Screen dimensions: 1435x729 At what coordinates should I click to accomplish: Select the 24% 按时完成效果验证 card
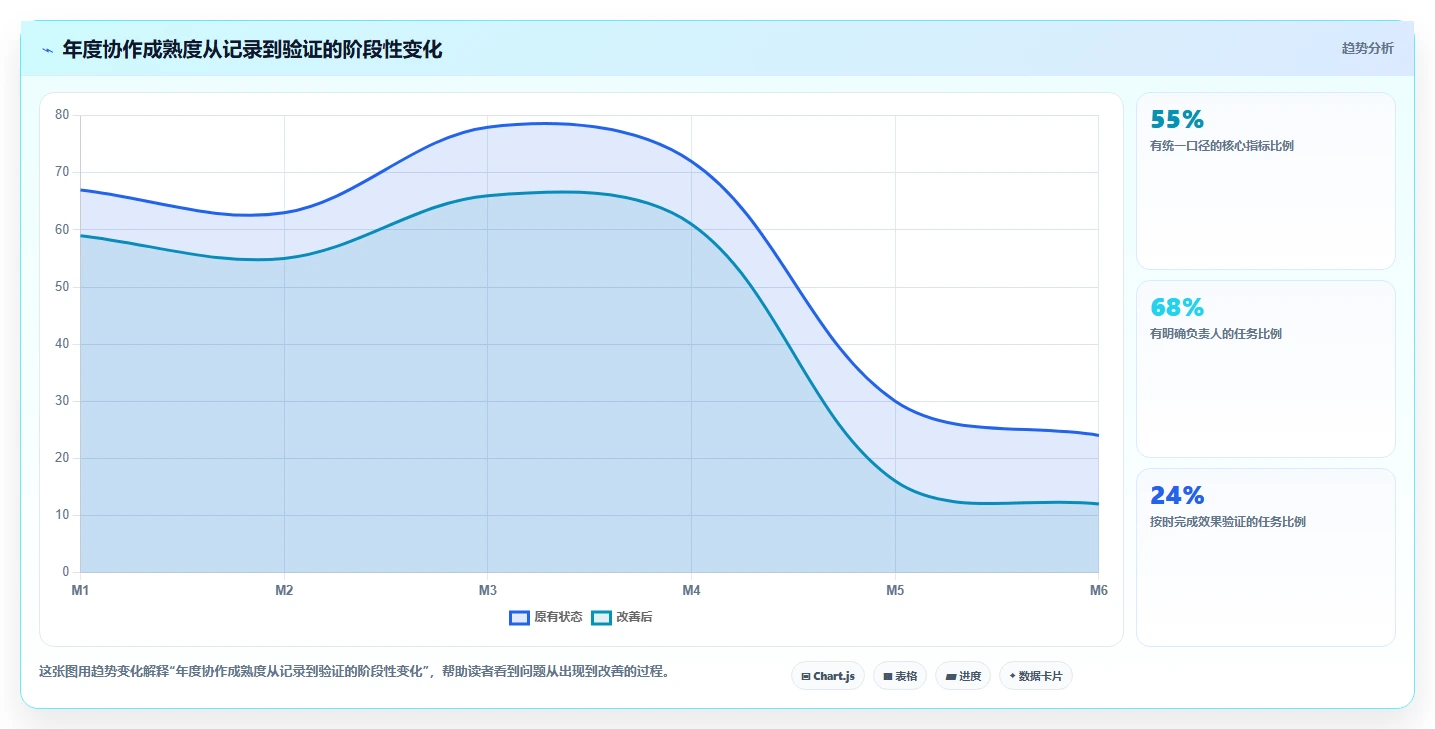pos(1265,557)
